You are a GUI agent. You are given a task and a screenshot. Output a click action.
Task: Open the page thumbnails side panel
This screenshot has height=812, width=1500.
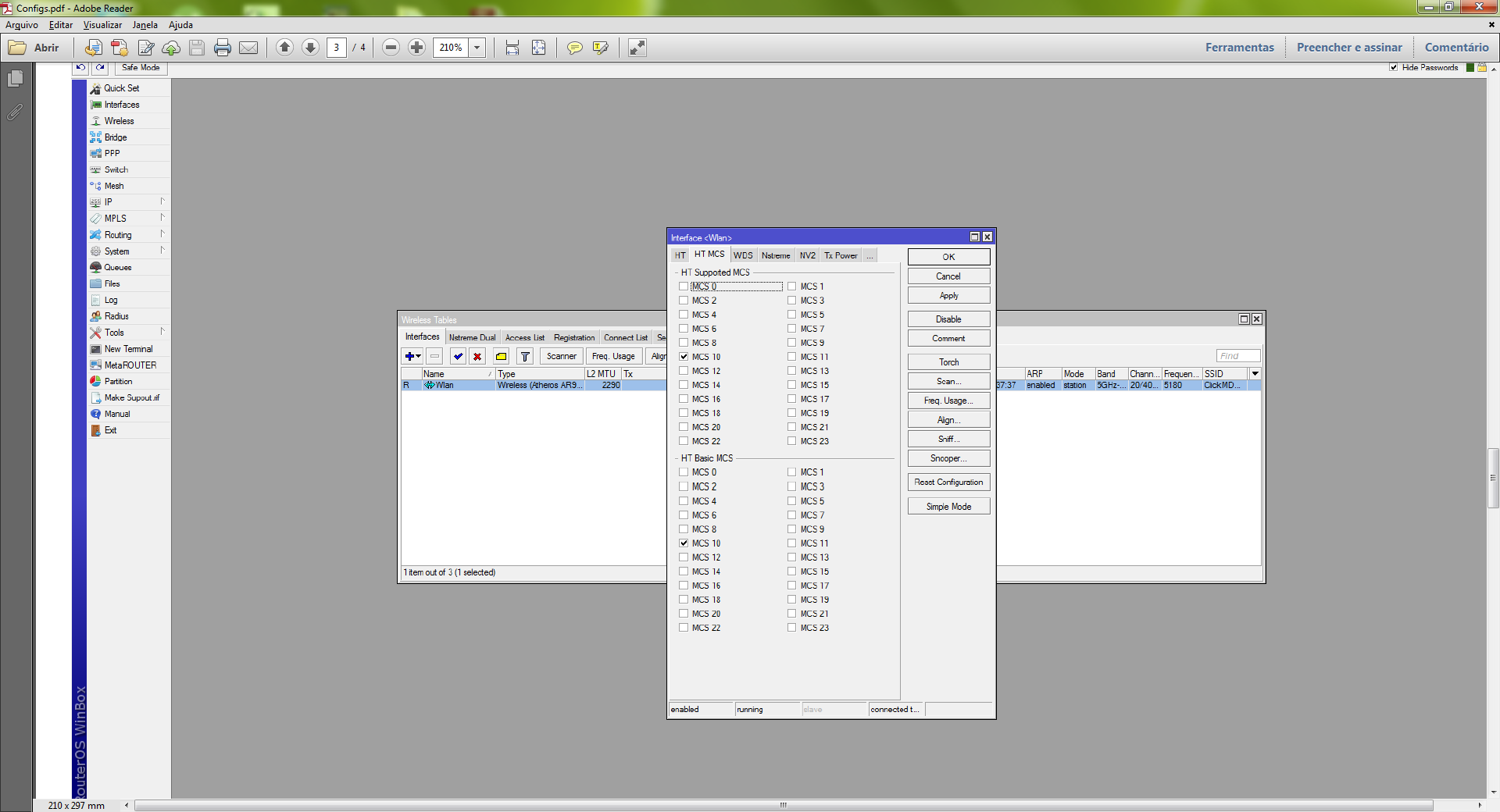[x=15, y=79]
